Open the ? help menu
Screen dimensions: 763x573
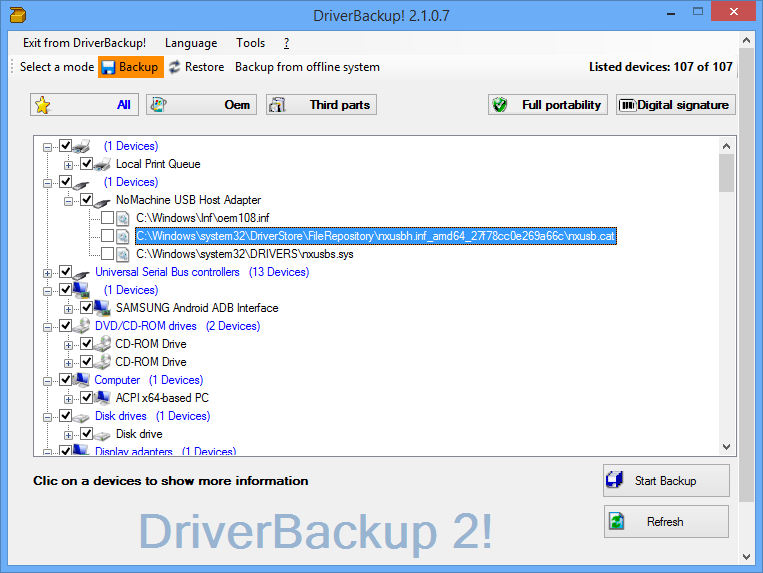(x=286, y=43)
